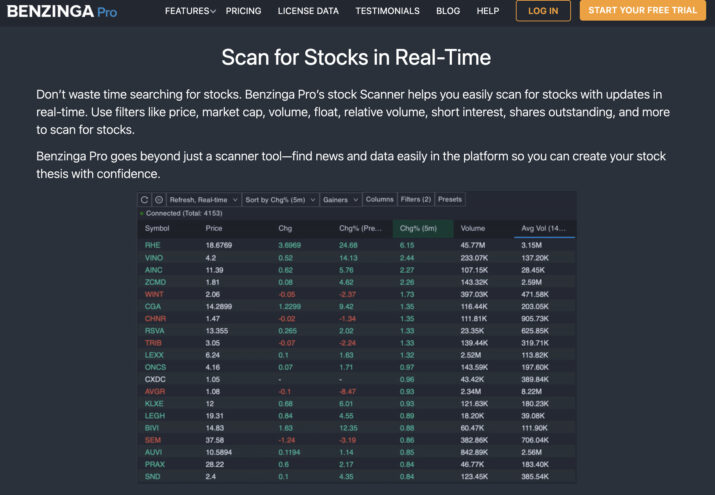Image resolution: width=715 pixels, height=495 pixels.
Task: Click the Scan for Stocks in Real-Time heading
Action: tap(356, 57)
